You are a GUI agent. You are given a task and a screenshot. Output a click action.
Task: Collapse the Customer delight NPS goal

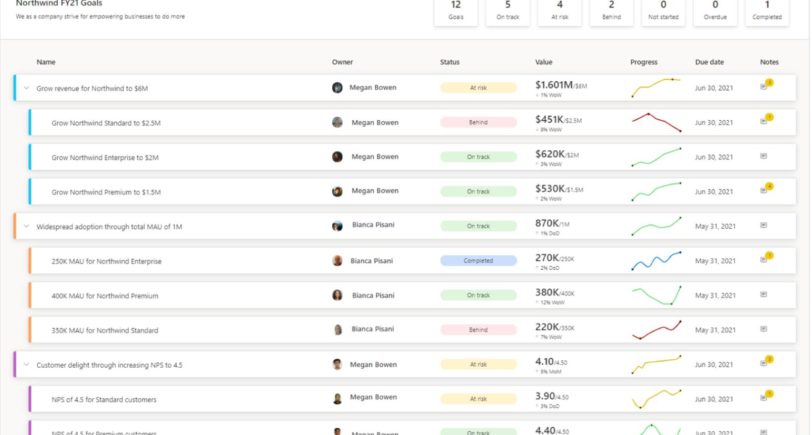26,365
